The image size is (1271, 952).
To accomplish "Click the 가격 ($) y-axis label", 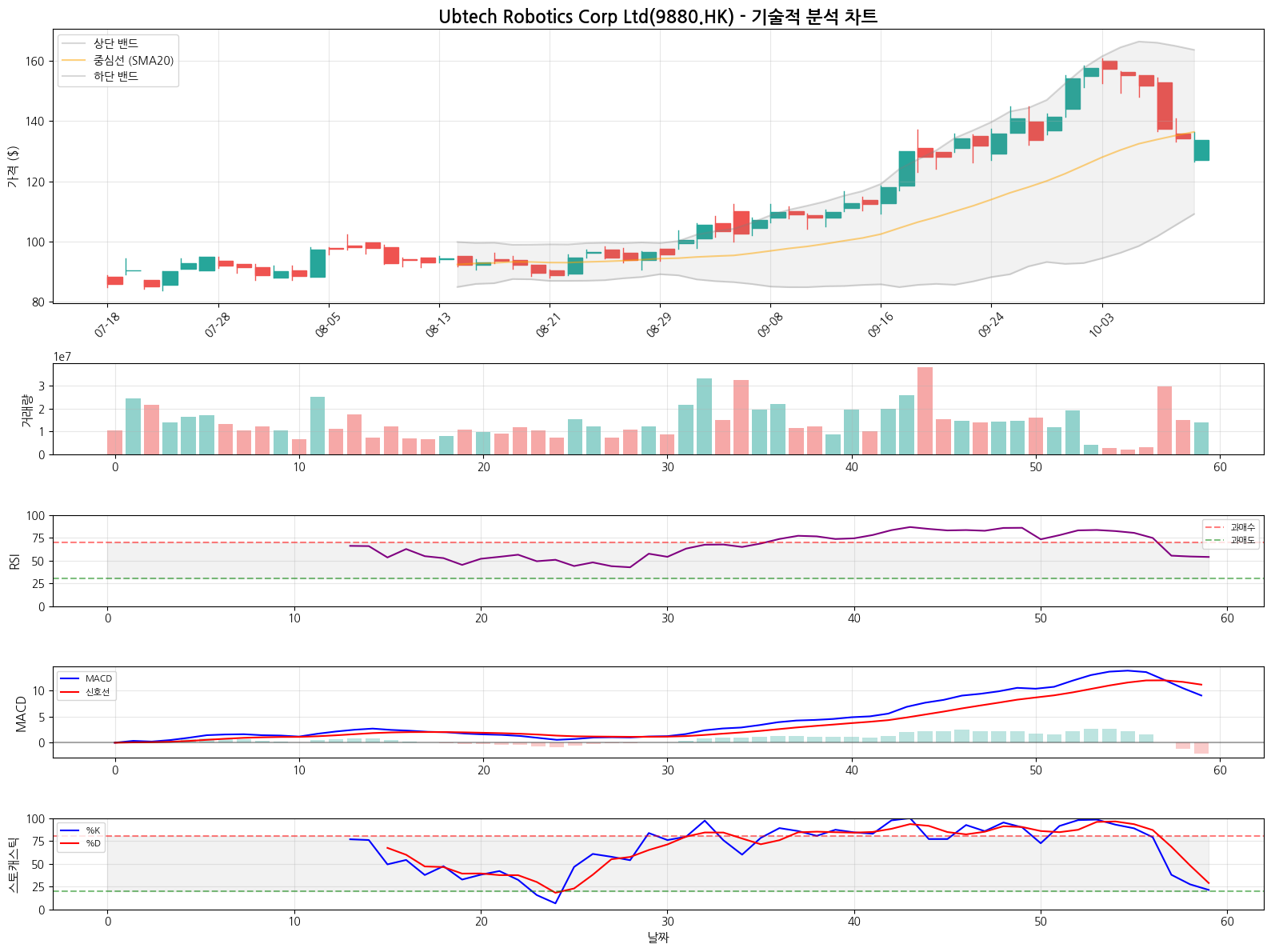I will [x=13, y=166].
